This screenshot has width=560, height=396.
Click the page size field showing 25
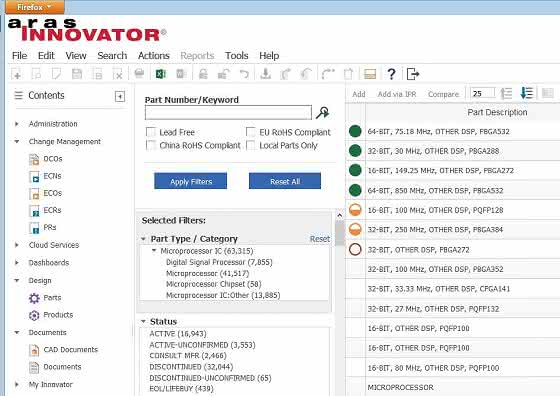482,94
